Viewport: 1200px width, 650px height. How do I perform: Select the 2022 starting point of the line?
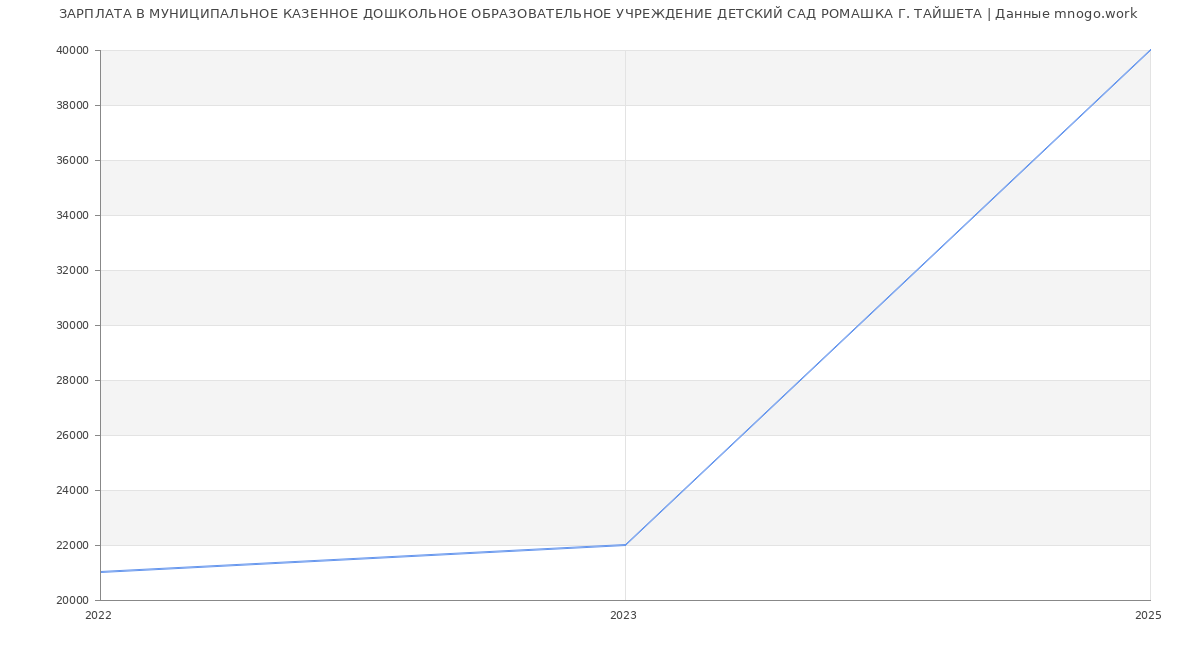pyautogui.click(x=101, y=572)
